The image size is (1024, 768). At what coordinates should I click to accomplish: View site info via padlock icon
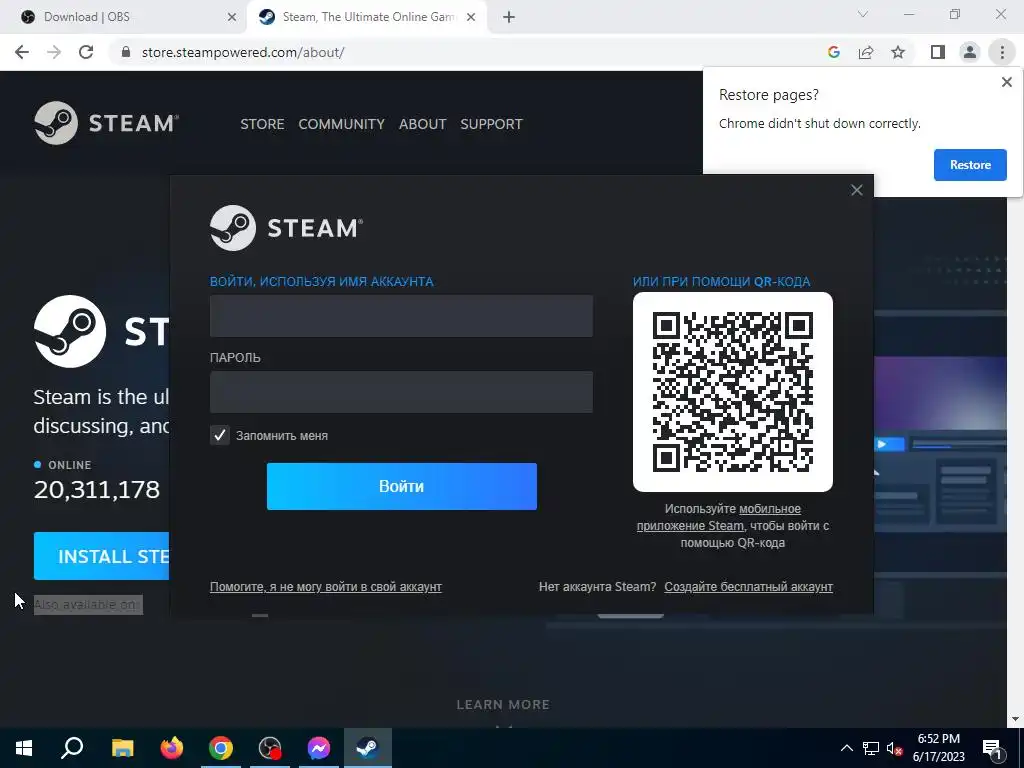[126, 52]
